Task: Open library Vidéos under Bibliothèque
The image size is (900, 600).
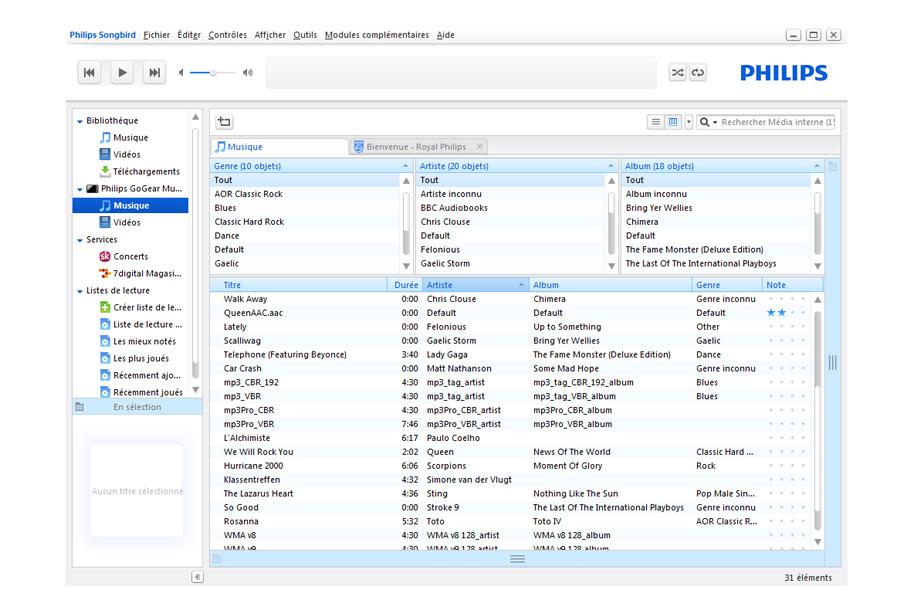Action: click(x=126, y=154)
